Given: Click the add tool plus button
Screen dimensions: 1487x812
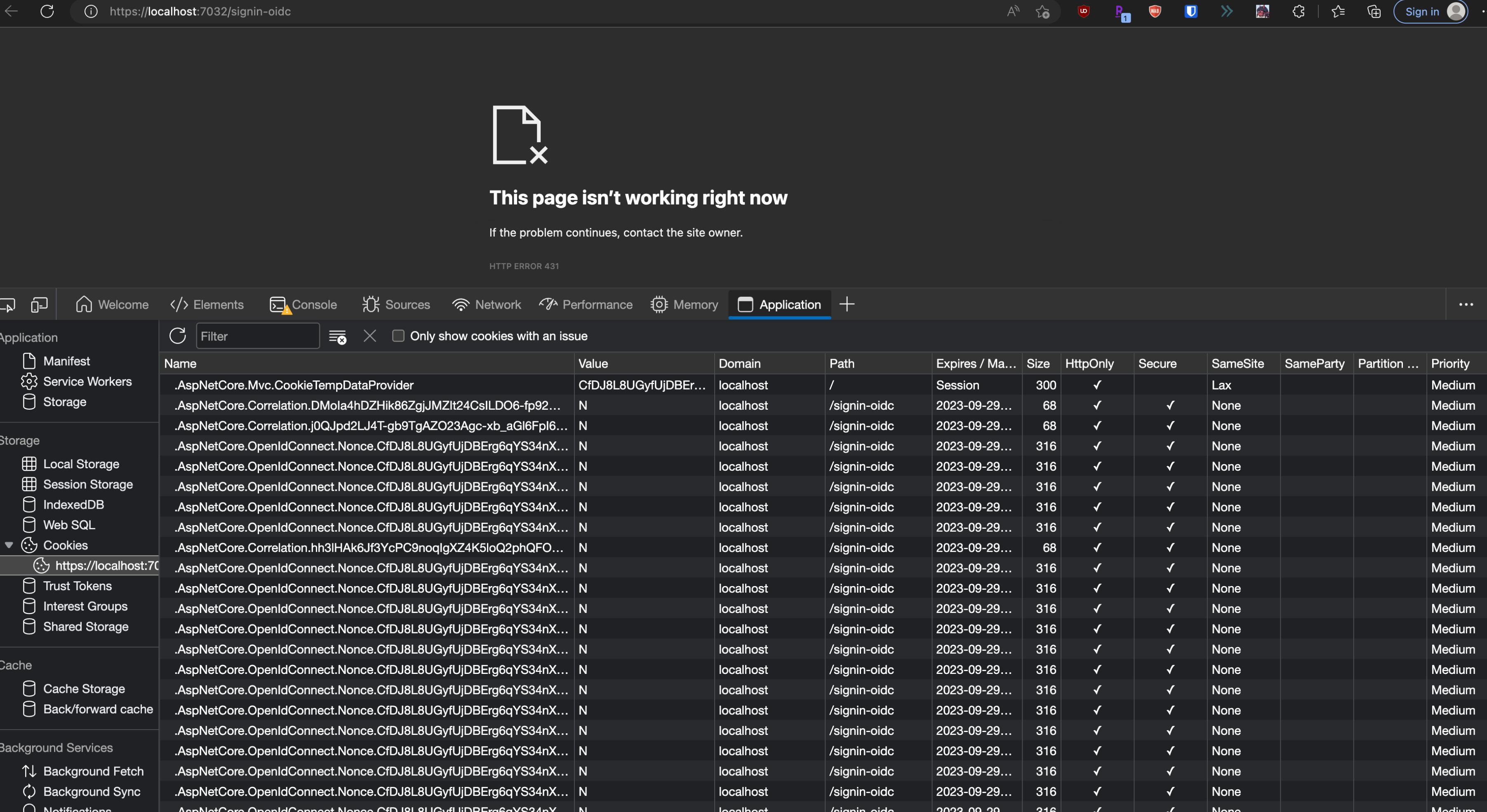Looking at the screenshot, I should [847, 305].
